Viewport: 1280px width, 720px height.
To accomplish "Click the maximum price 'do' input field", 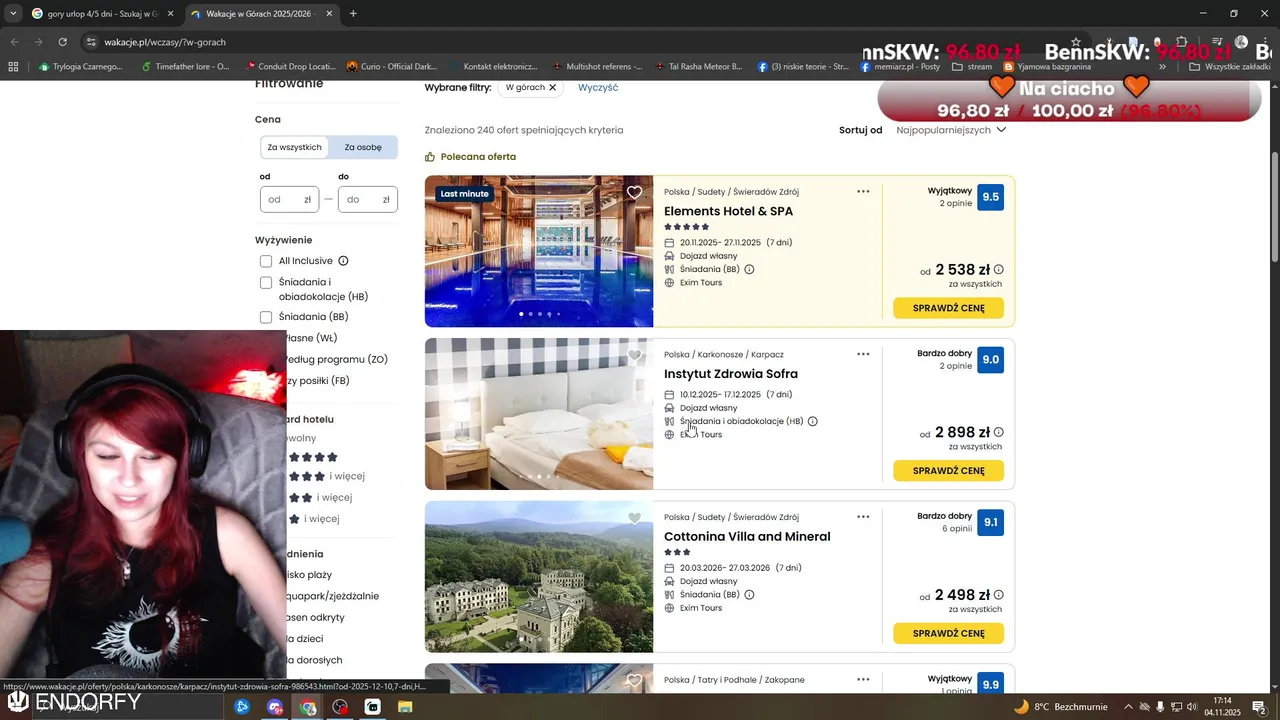I will point(368,199).
